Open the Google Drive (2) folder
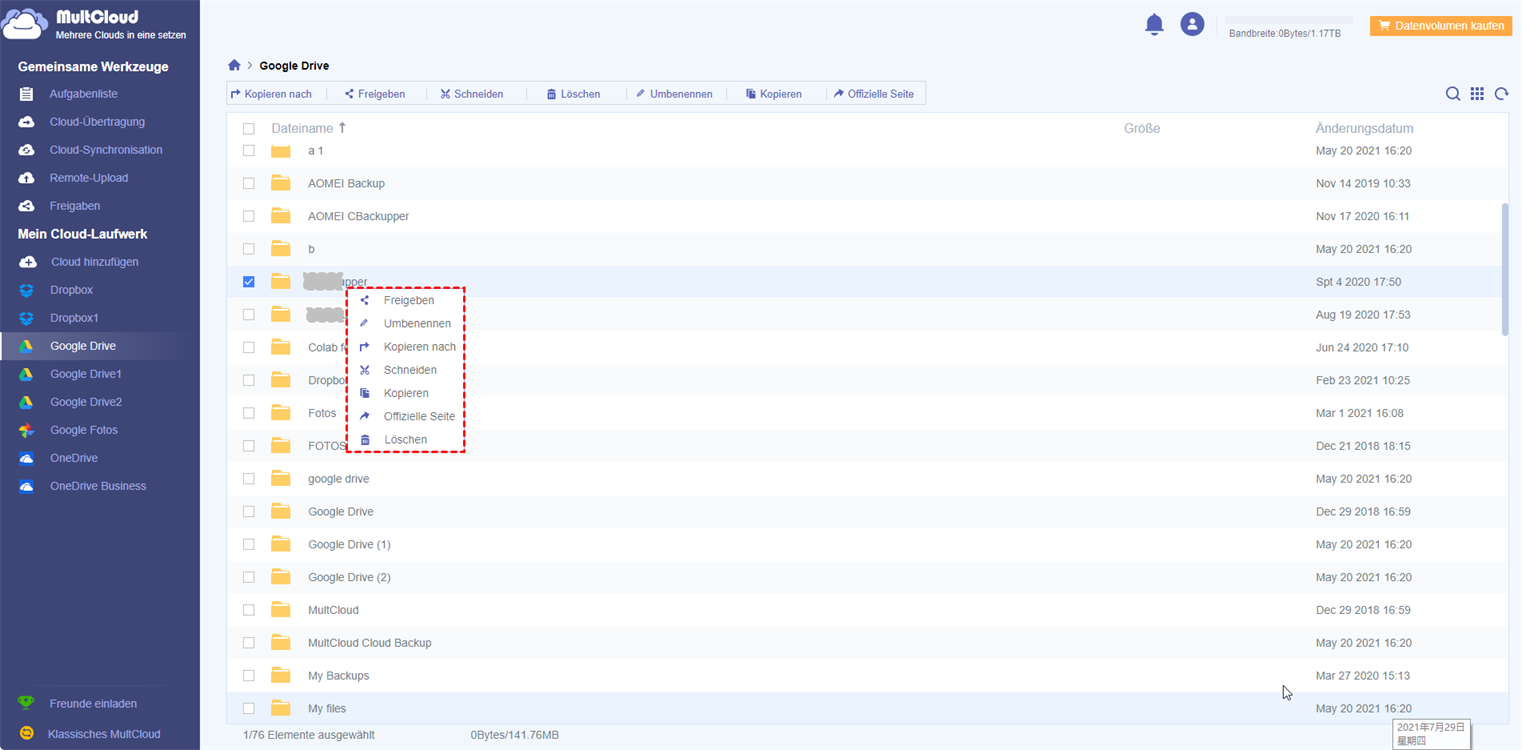 click(x=349, y=577)
